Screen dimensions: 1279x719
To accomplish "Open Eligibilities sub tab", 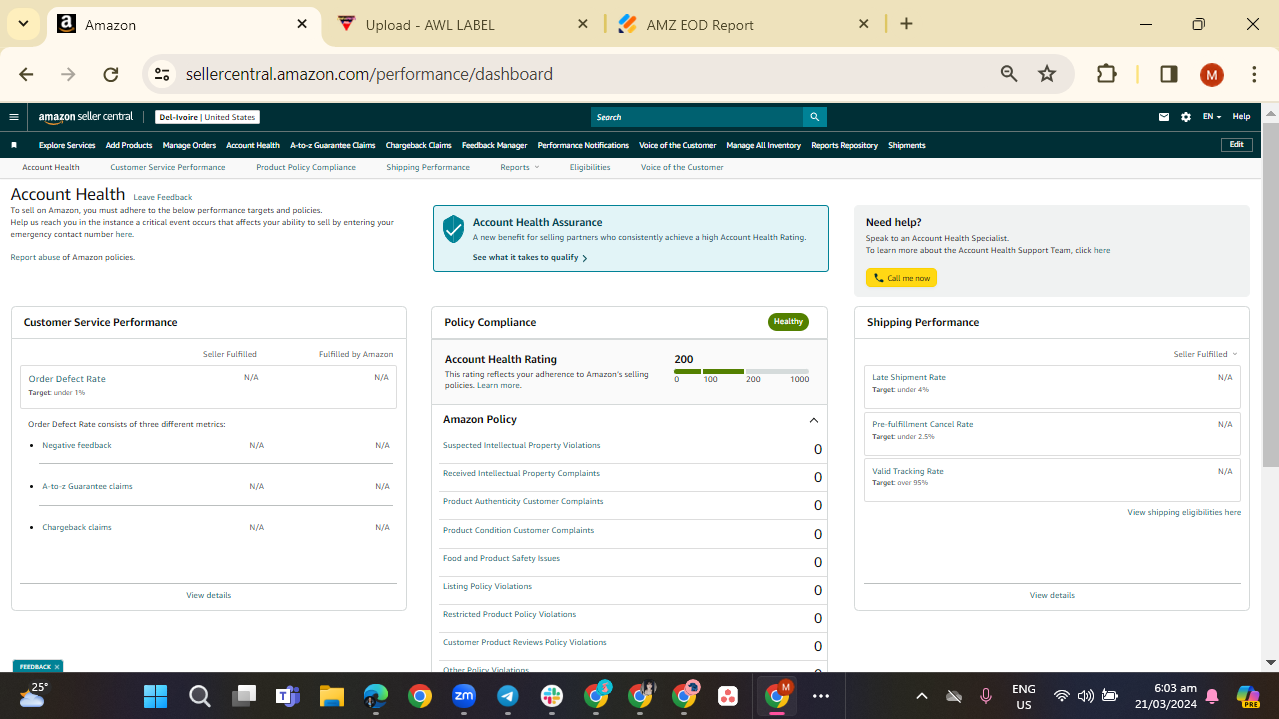I will (x=590, y=167).
